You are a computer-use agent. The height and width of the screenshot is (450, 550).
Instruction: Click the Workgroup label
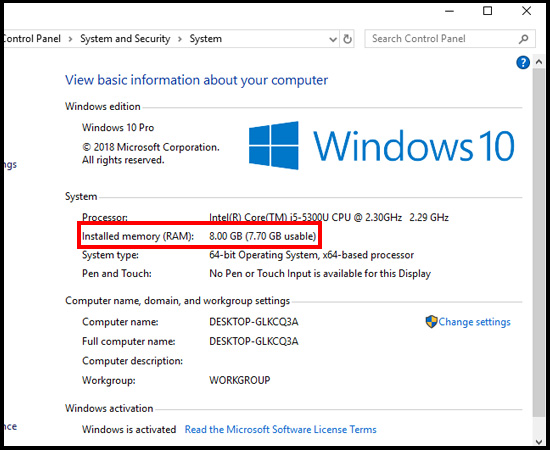[x=108, y=381]
